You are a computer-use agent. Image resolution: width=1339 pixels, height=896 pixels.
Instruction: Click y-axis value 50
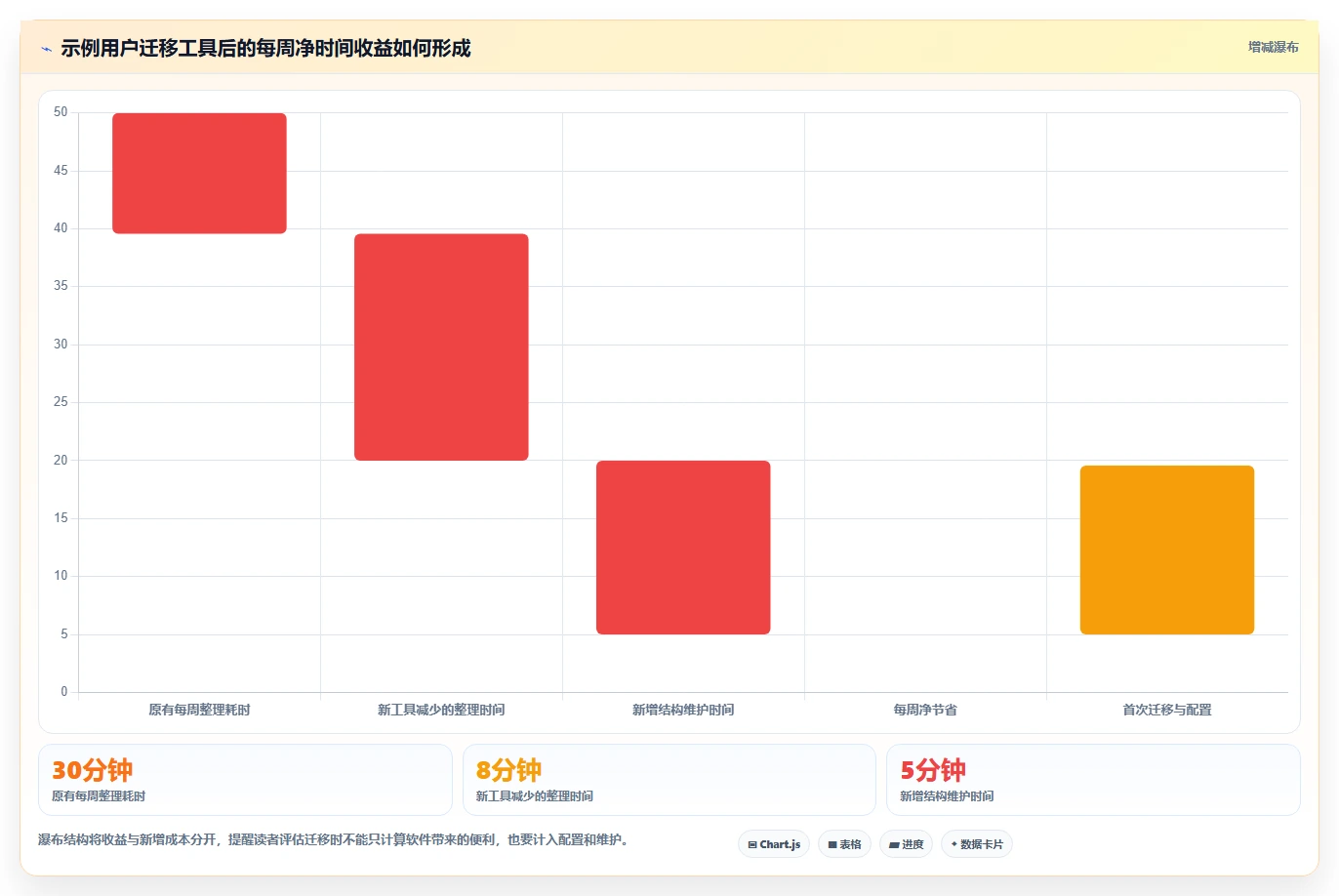[x=61, y=112]
